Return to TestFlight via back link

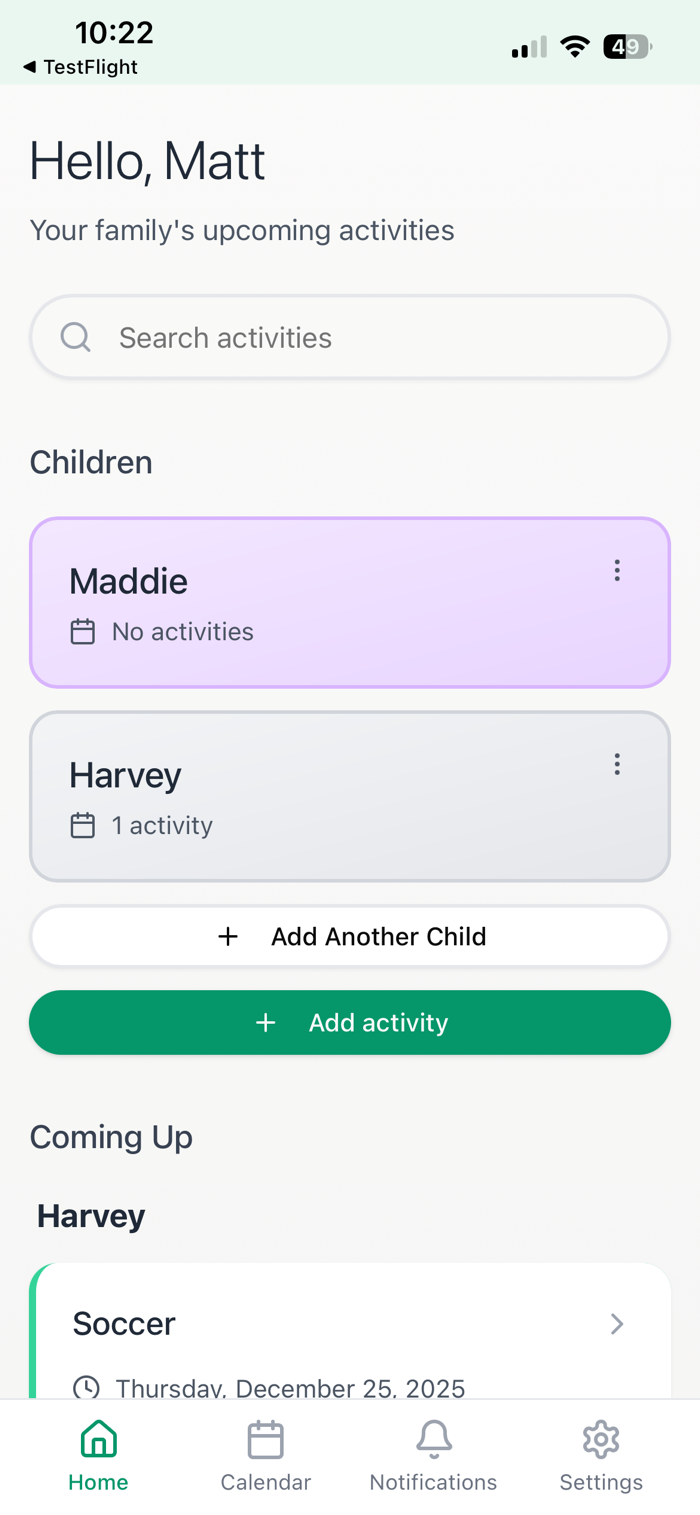click(x=80, y=67)
